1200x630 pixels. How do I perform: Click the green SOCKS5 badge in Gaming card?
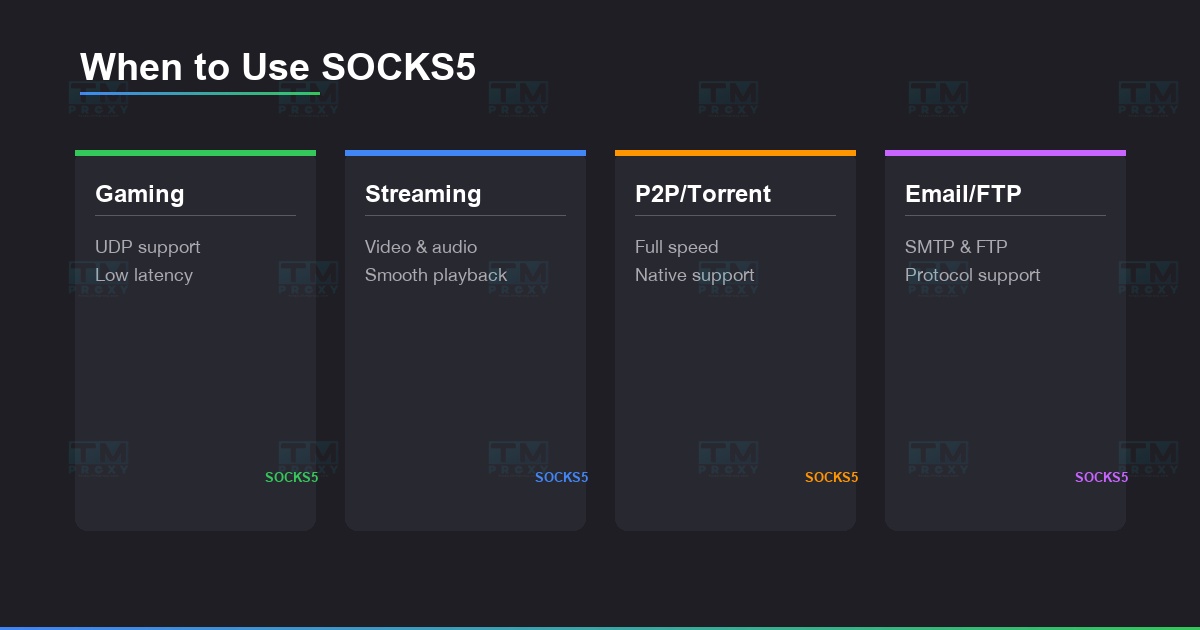click(x=291, y=477)
